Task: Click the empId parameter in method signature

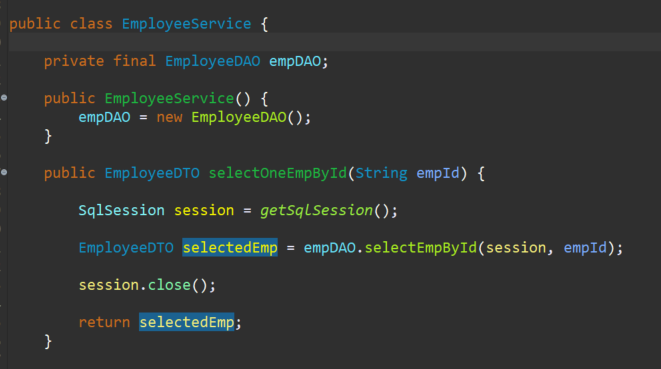Action: 438,173
